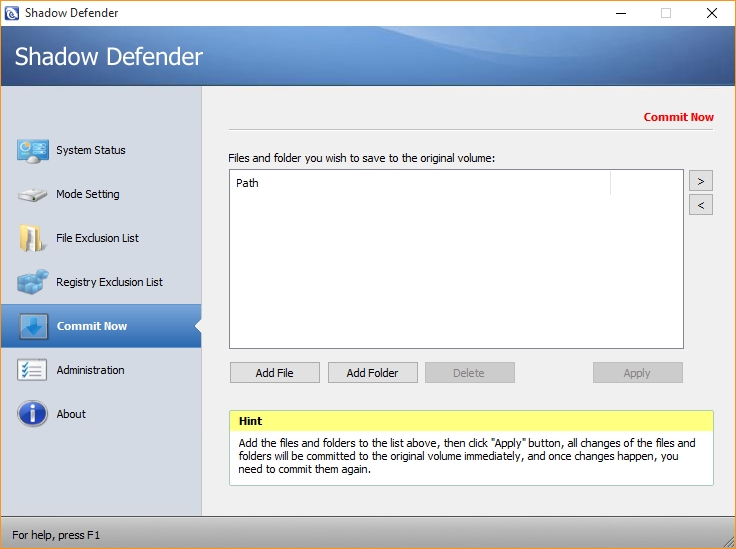Select File Exclusion List label
This screenshot has width=736, height=549.
[97, 238]
